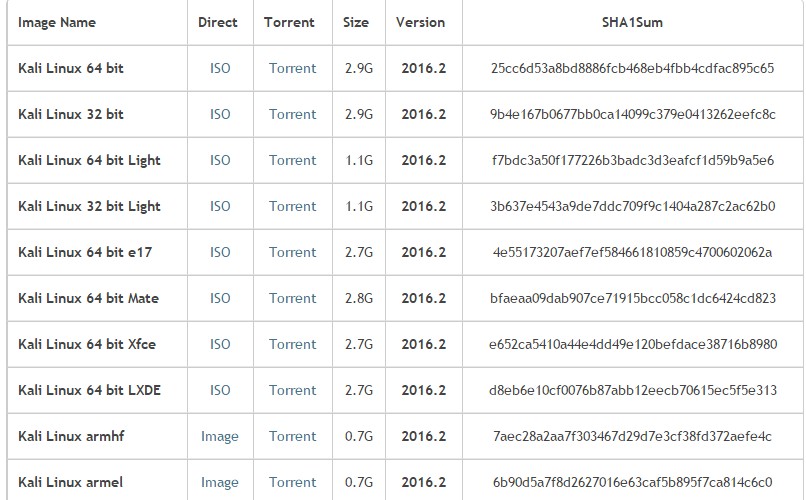Open Torrent for Kali Linux 64 bit LXDE
Image resolution: width=806 pixels, height=500 pixels.
(292, 390)
